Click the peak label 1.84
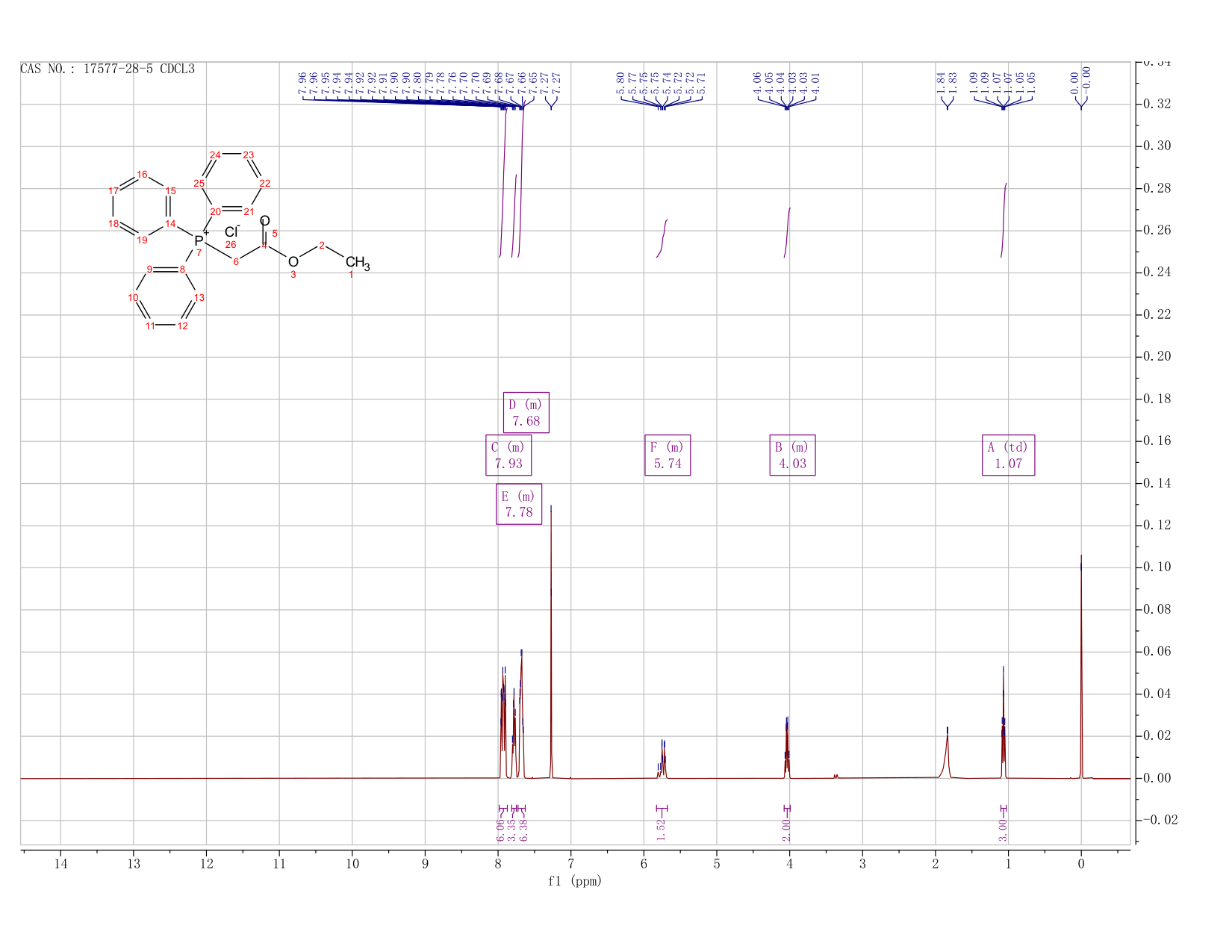Screen dimensions: 1232x952 point(941,82)
